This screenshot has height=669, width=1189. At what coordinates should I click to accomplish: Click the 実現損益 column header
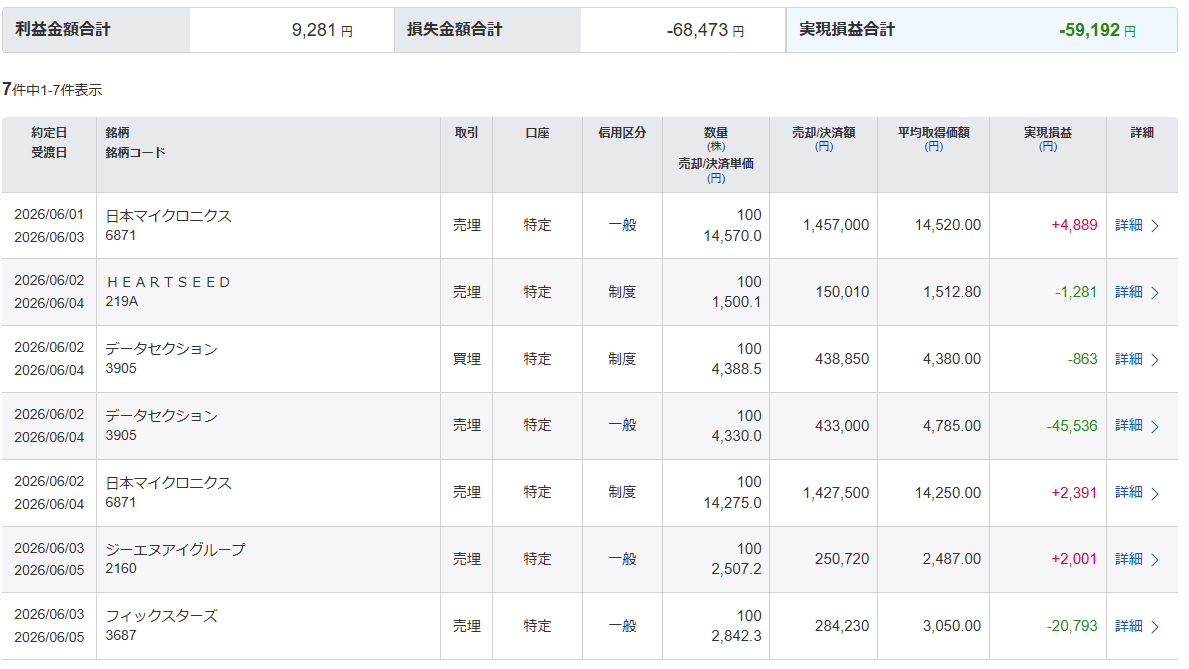point(1047,138)
